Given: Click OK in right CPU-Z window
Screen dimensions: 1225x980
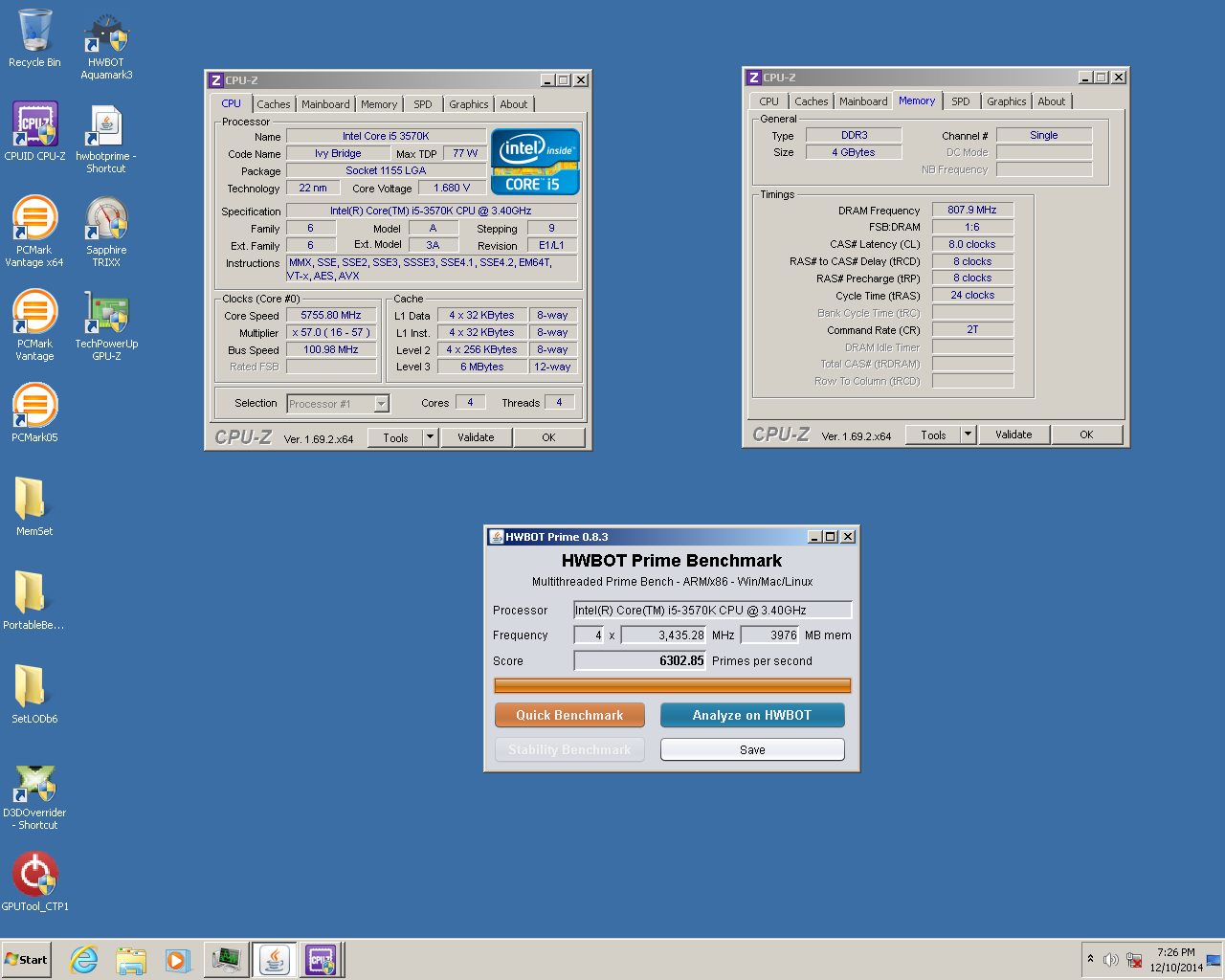Looking at the screenshot, I should tap(1086, 434).
